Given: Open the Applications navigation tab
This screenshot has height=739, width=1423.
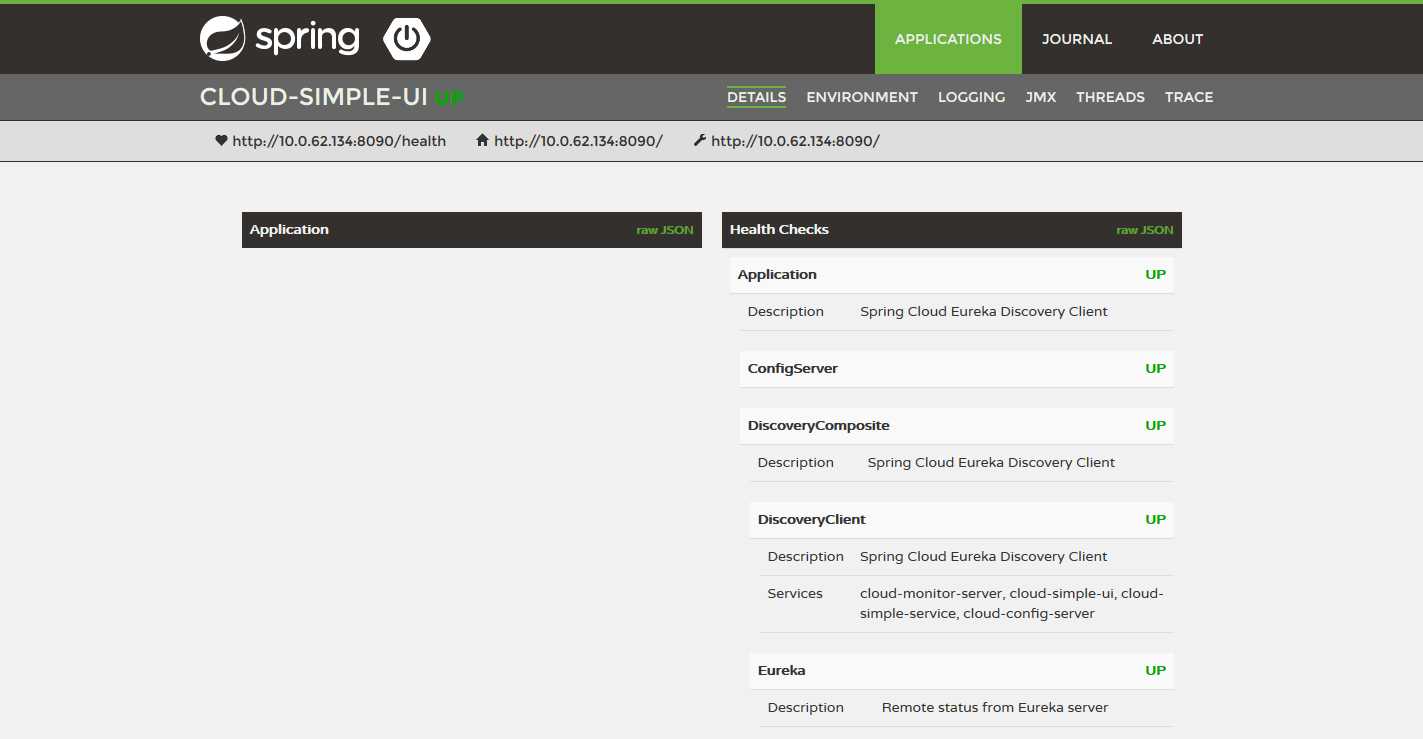Looking at the screenshot, I should pos(948,39).
